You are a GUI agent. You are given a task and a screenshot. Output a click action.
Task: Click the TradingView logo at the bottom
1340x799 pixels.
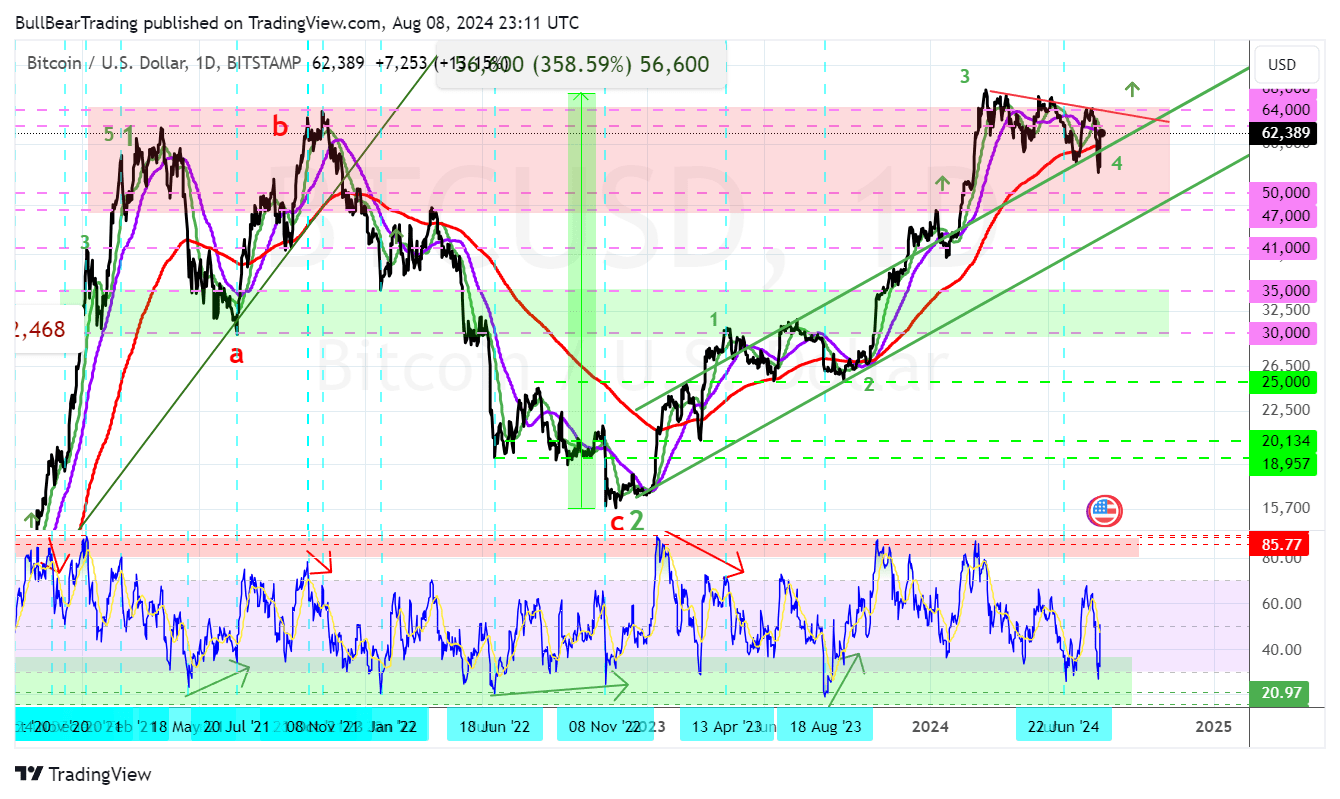click(83, 774)
